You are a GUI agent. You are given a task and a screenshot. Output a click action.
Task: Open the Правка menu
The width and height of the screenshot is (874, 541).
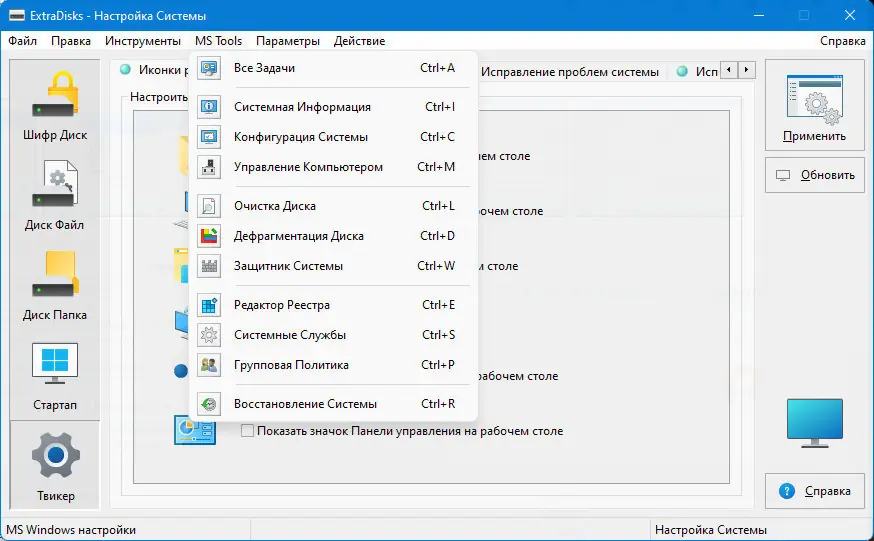[71, 41]
